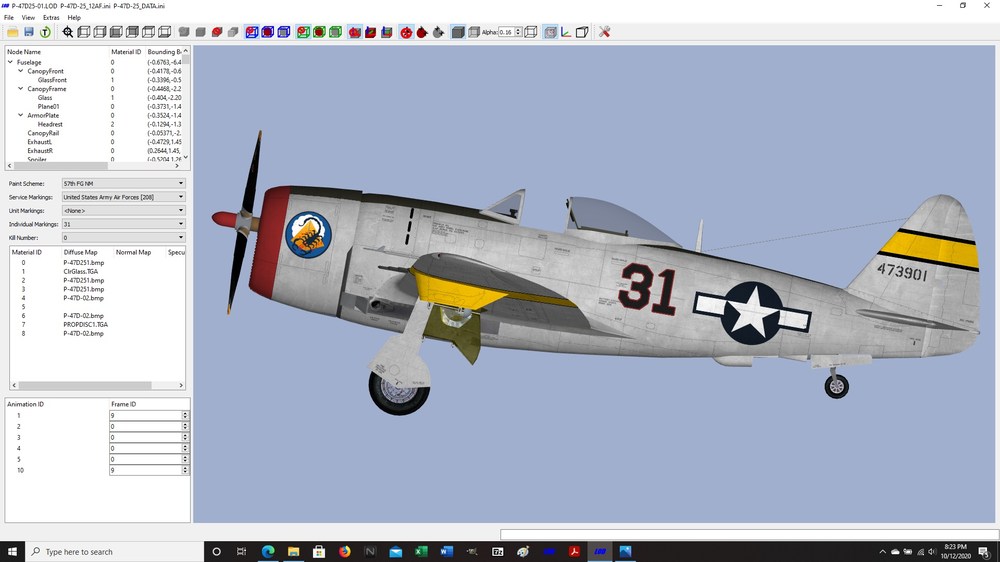Open the File menu
The width and height of the screenshot is (1000, 562).
(9, 18)
